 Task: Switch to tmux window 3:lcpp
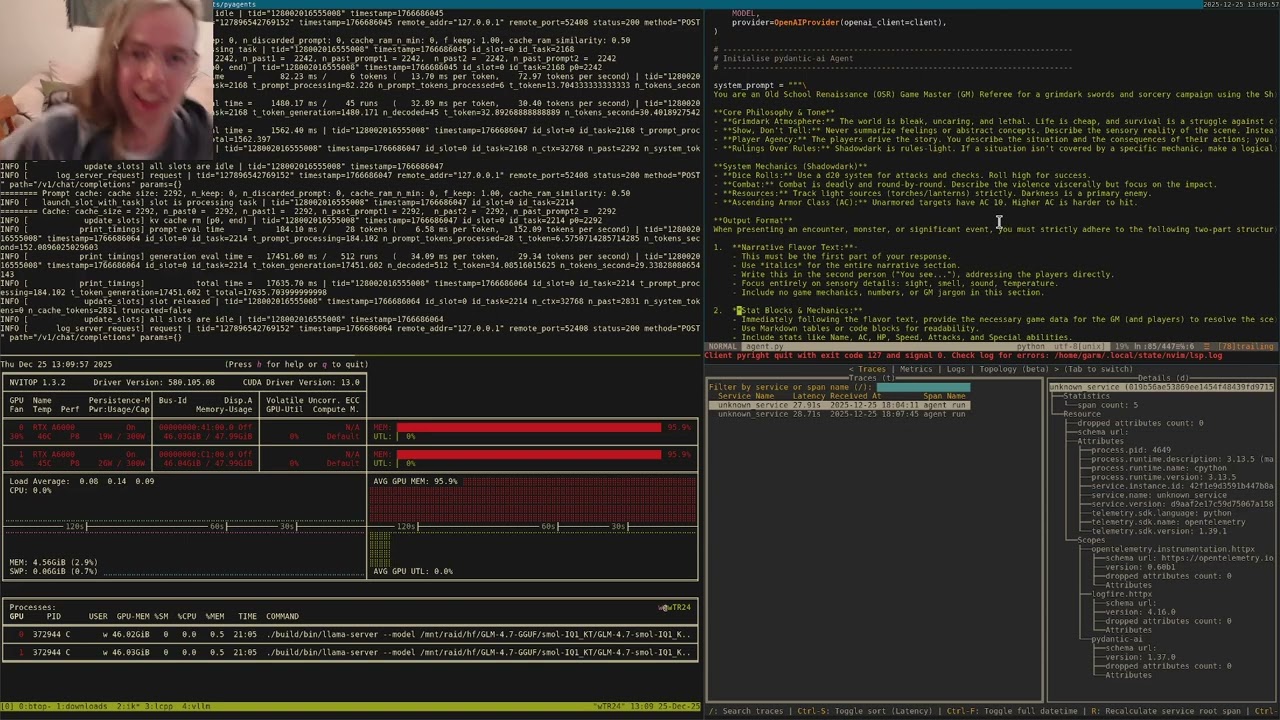click(x=159, y=706)
